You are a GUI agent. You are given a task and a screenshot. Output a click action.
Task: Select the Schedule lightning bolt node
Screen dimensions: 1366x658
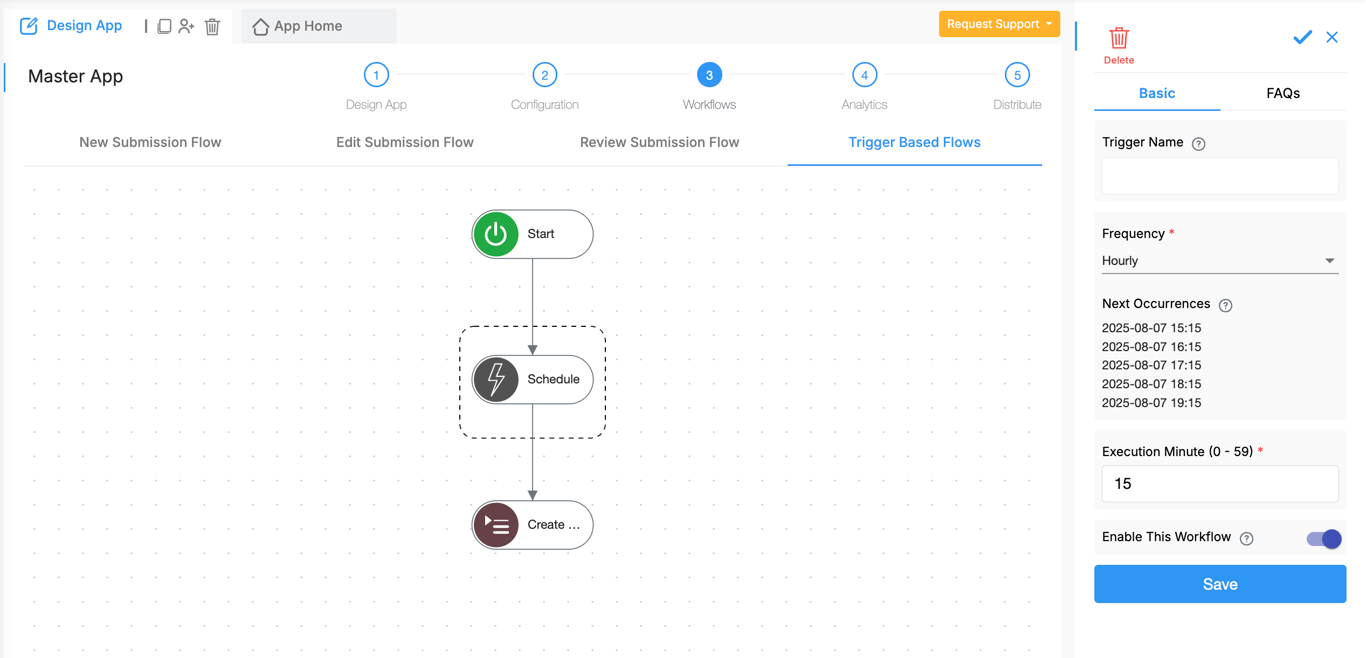coord(496,380)
